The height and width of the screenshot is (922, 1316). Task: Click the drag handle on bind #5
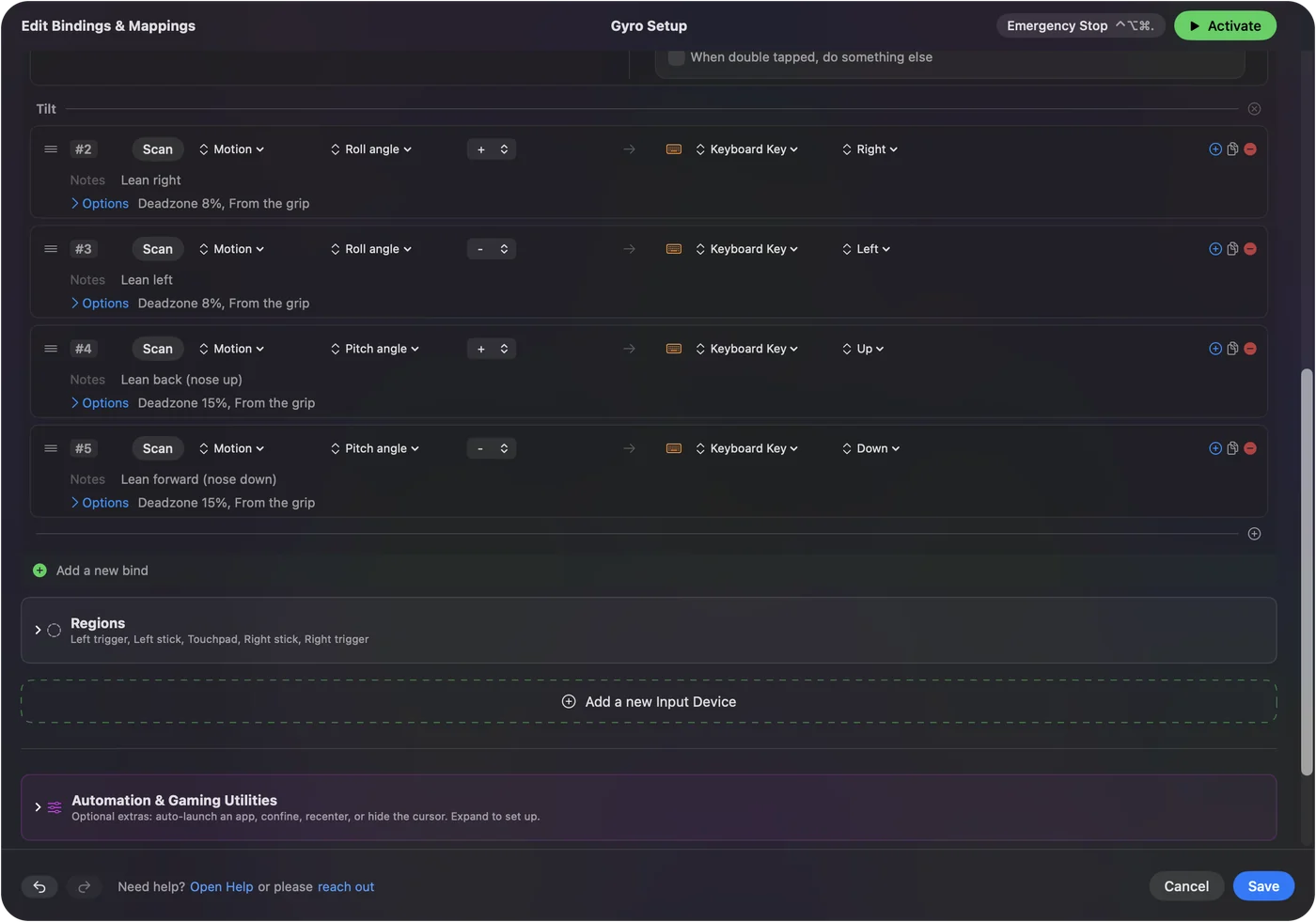coord(51,448)
